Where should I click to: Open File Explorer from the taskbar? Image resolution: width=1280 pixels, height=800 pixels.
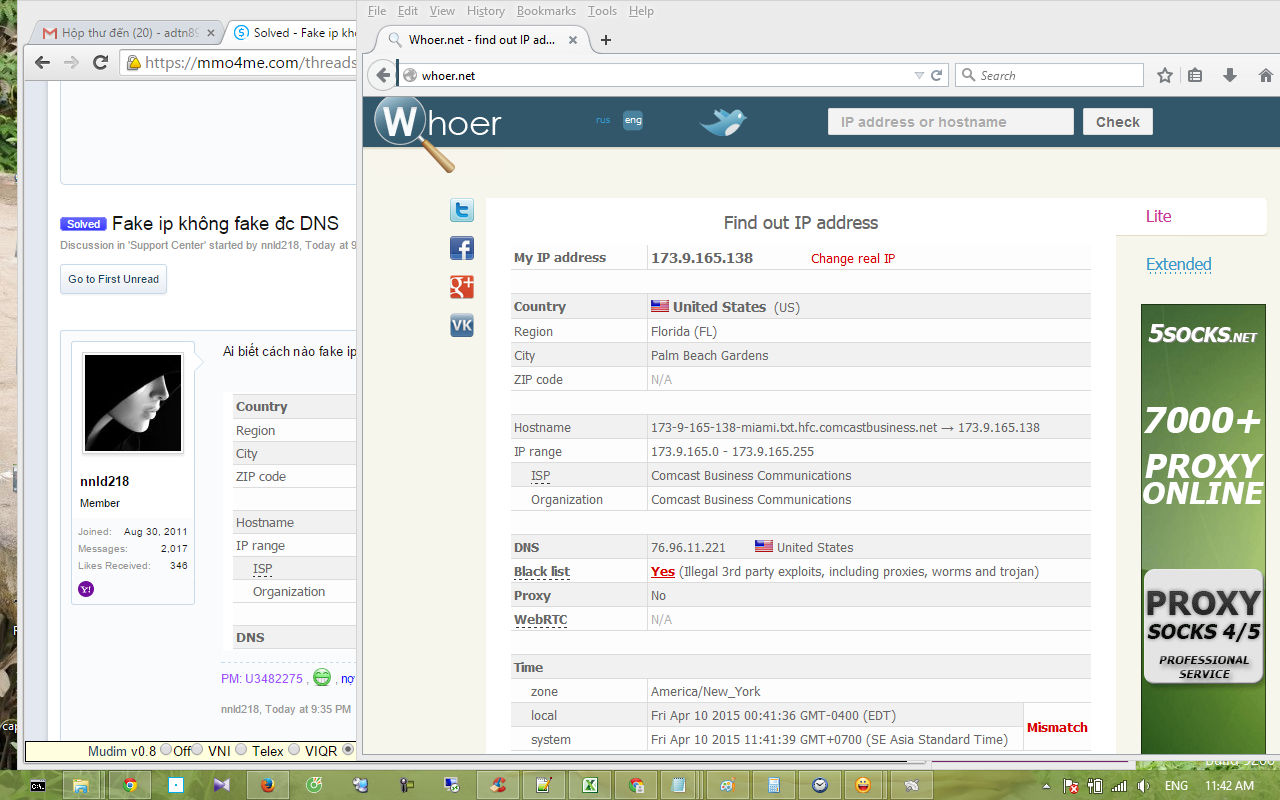81,785
